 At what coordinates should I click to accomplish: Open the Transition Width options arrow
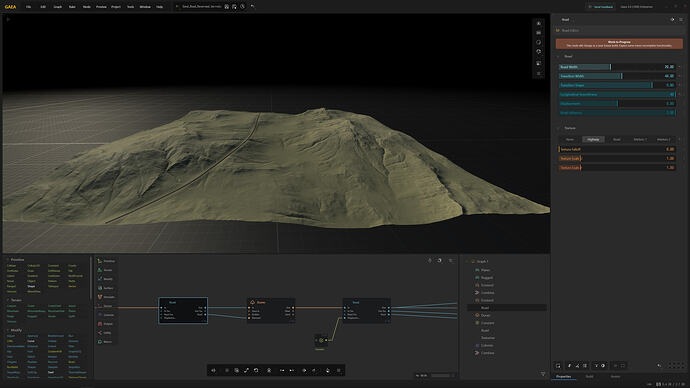tap(679, 76)
